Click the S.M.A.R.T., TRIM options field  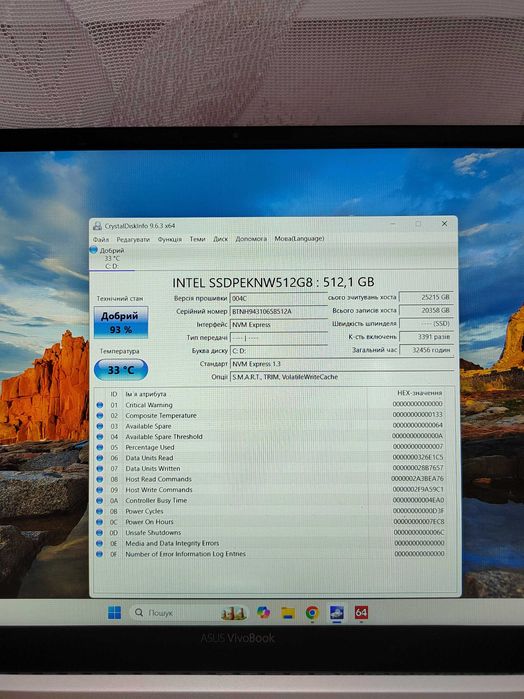click(x=342, y=377)
